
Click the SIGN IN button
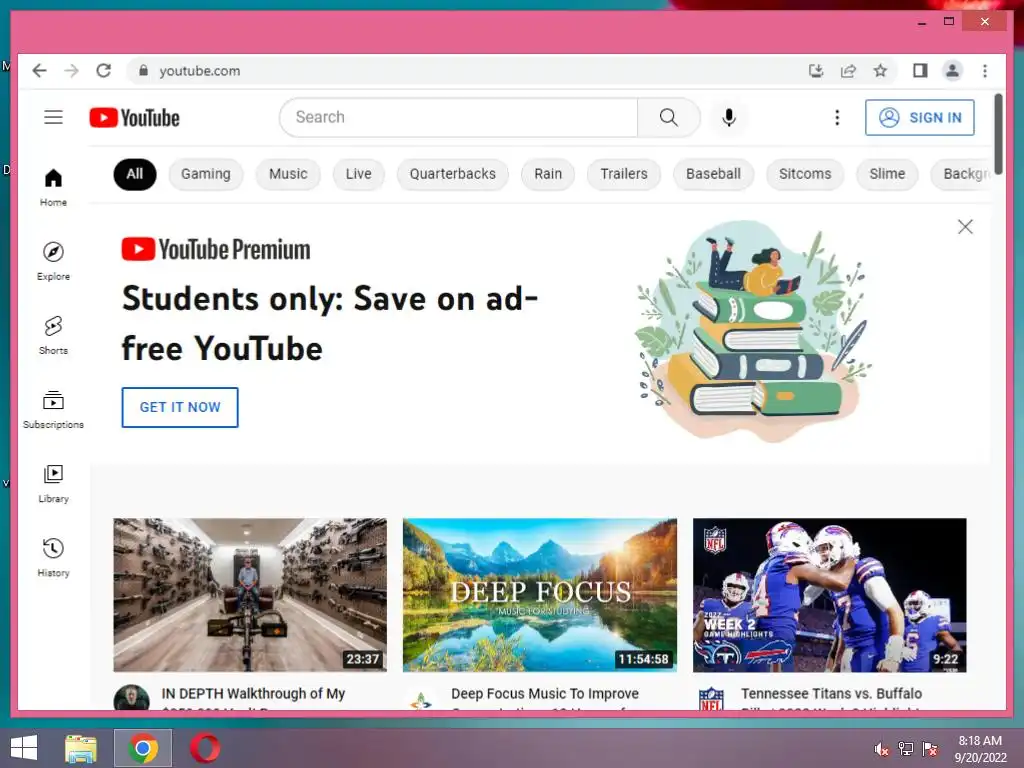tap(920, 118)
